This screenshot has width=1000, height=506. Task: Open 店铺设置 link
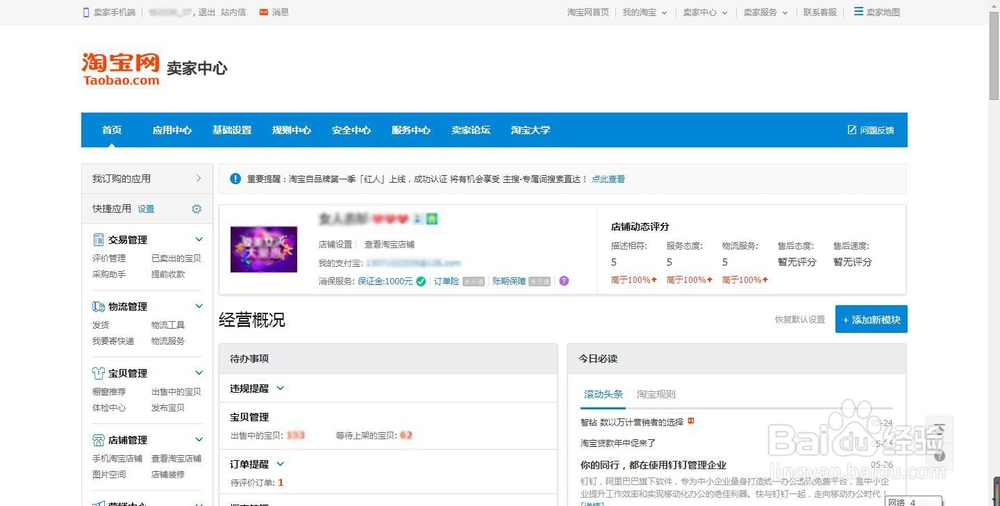point(335,244)
